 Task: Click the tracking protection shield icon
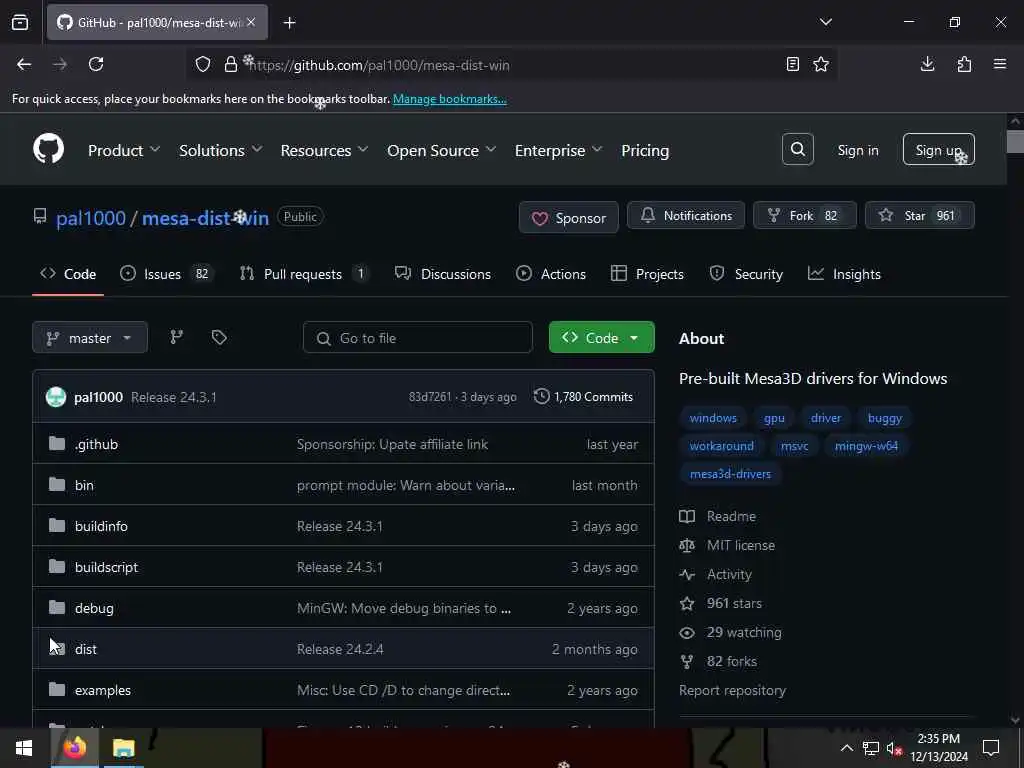(203, 64)
